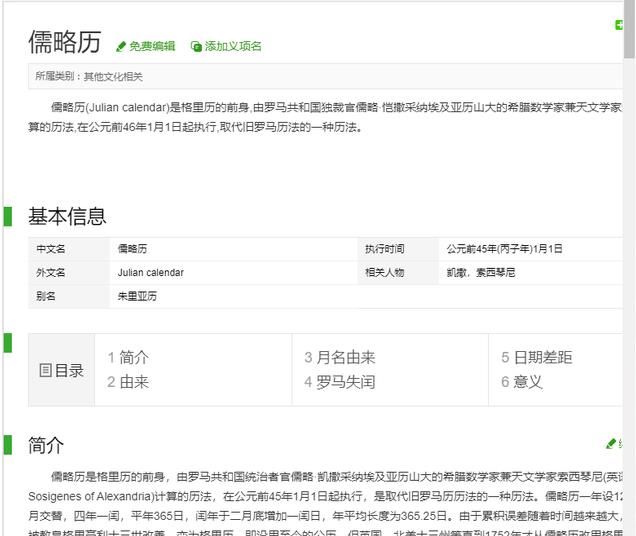
Task: Click the 公元前45年(丙子年)1月1日 value
Action: tap(505, 249)
